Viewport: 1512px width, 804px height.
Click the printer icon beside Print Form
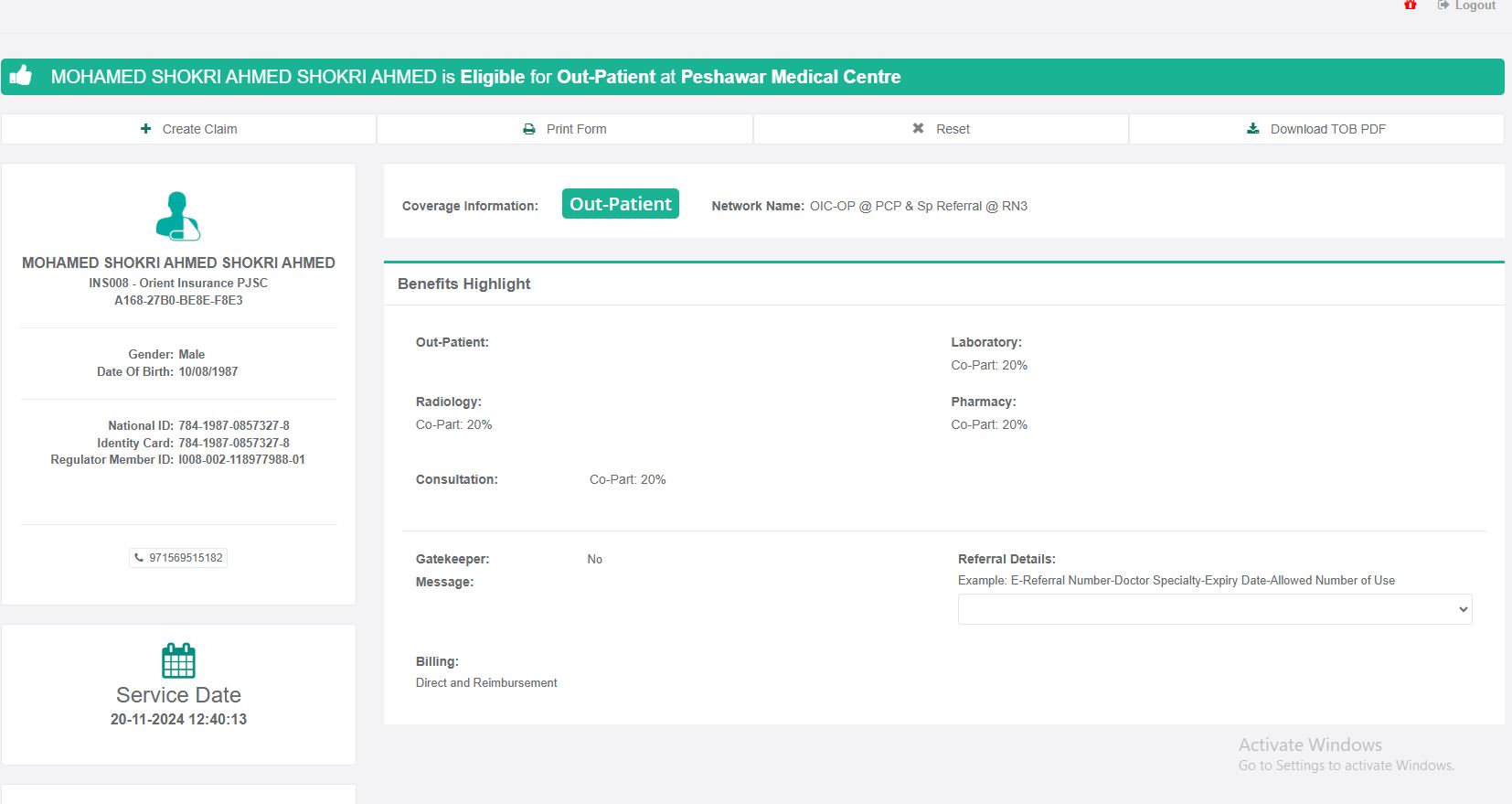pyautogui.click(x=529, y=129)
